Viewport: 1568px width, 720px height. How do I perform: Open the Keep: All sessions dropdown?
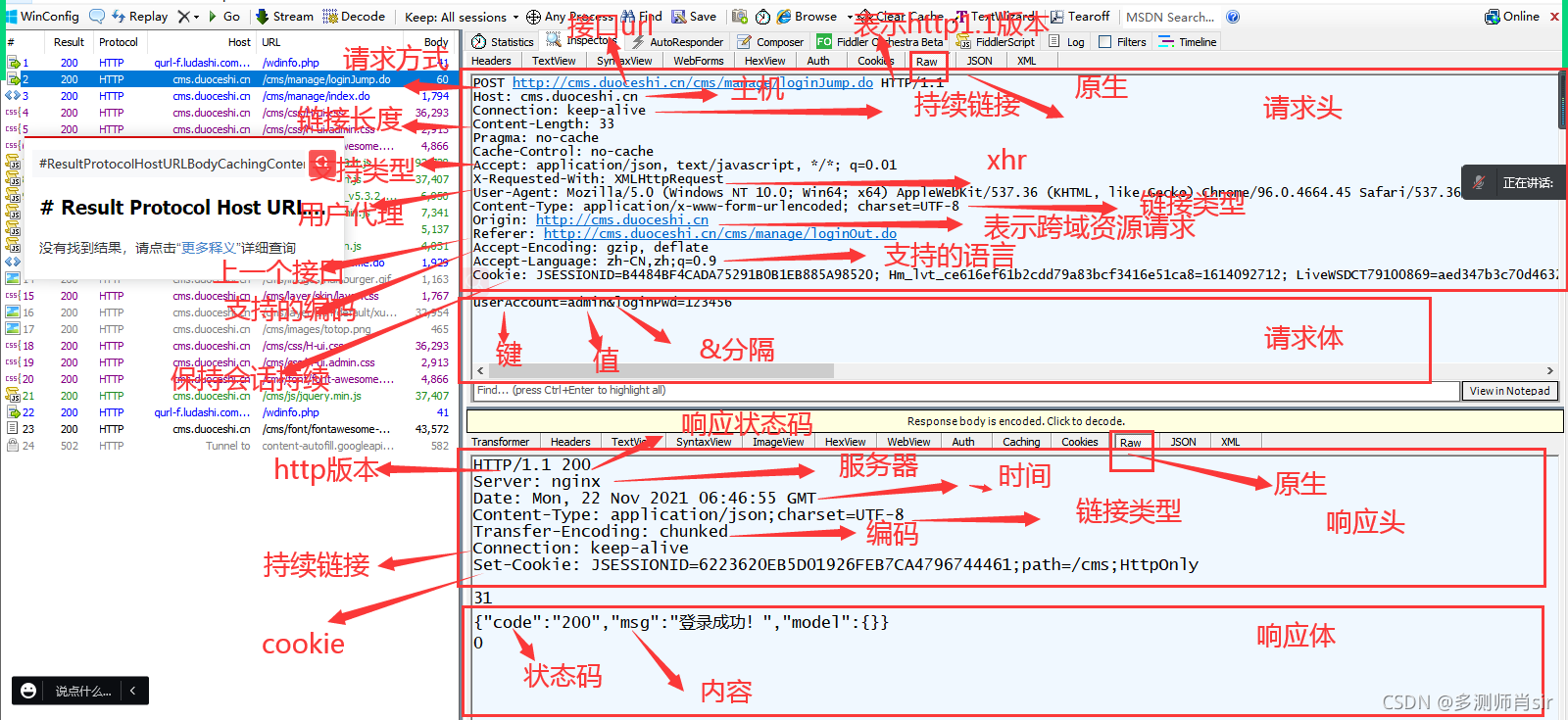pyautogui.click(x=462, y=17)
